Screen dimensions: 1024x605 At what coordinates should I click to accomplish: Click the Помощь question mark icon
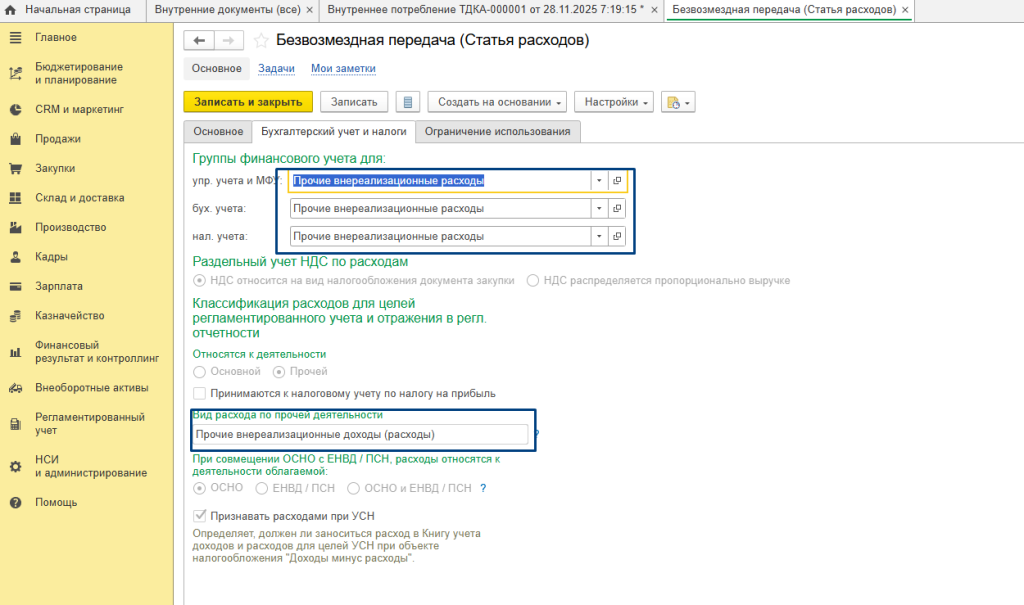coord(15,502)
